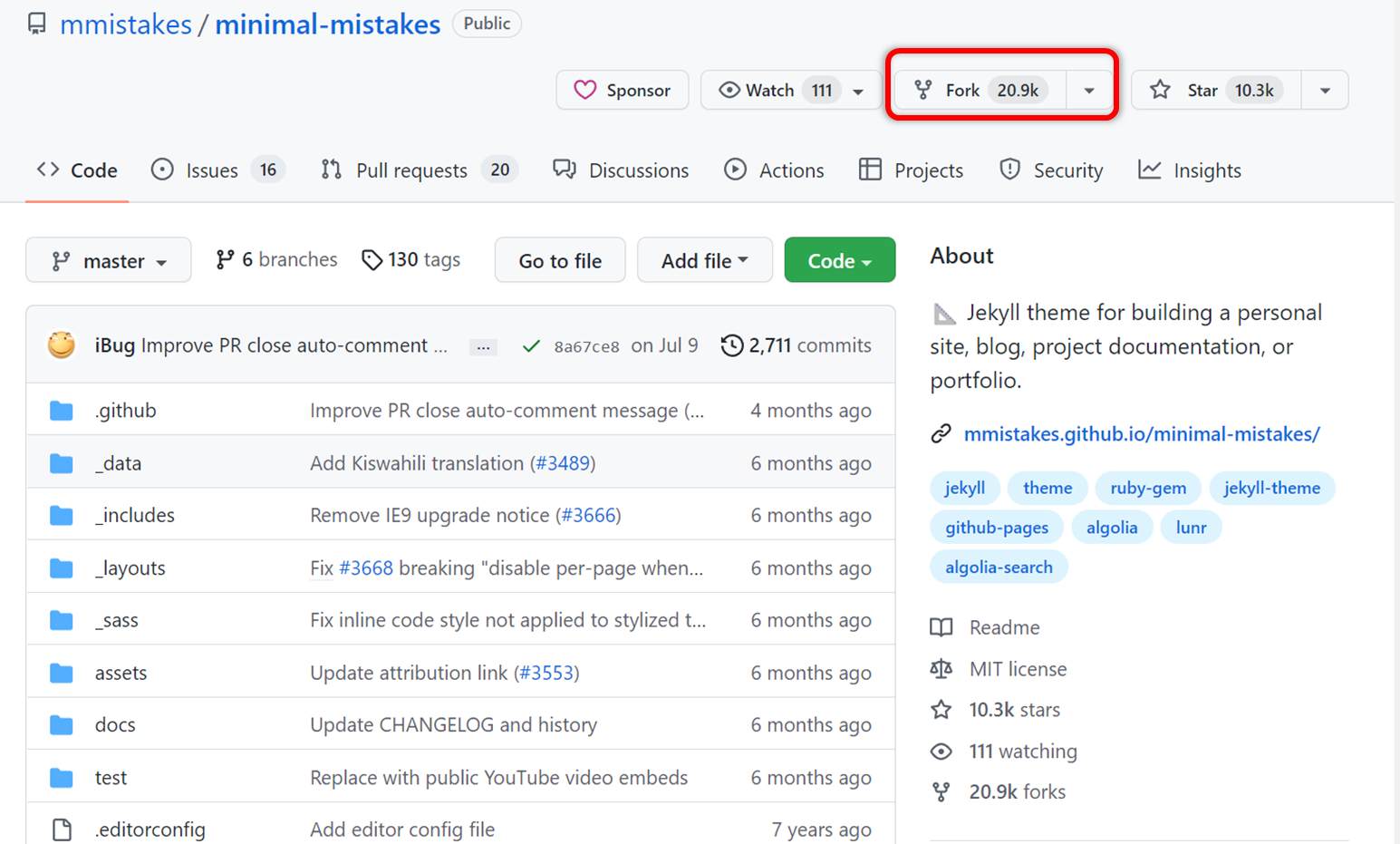
Task: Open the latest commit message 'Improve PR close auto-comment'
Action: point(294,345)
